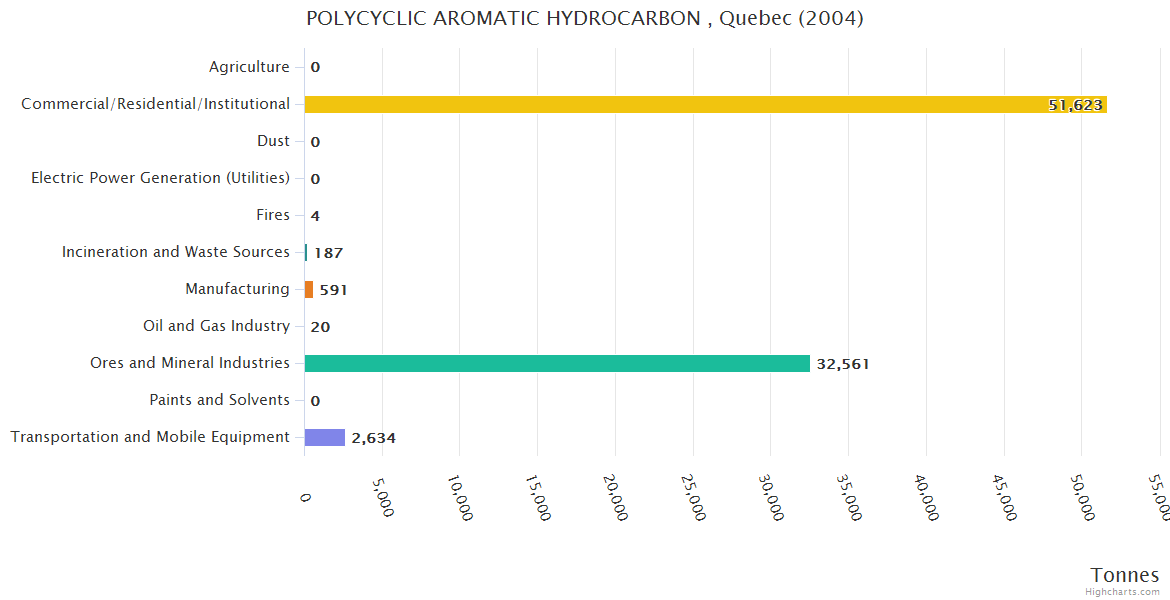This screenshot has width=1170, height=600.
Task: Select the 32,561 data label
Action: (x=843, y=364)
